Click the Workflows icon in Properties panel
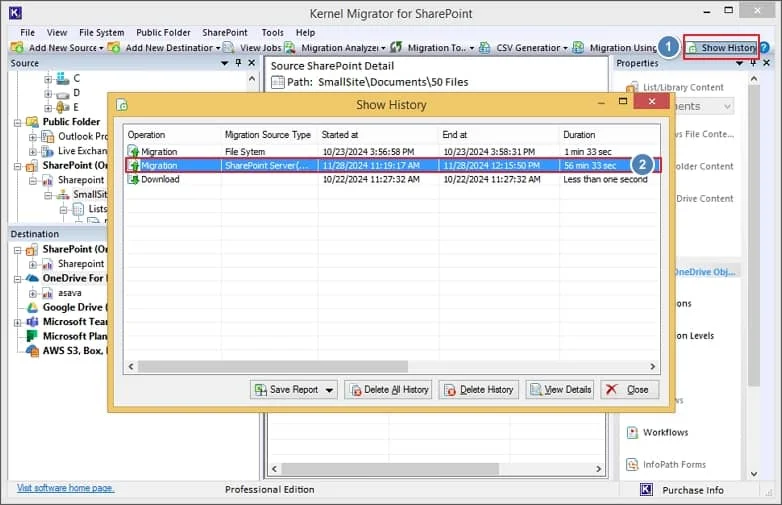 [x=632, y=432]
